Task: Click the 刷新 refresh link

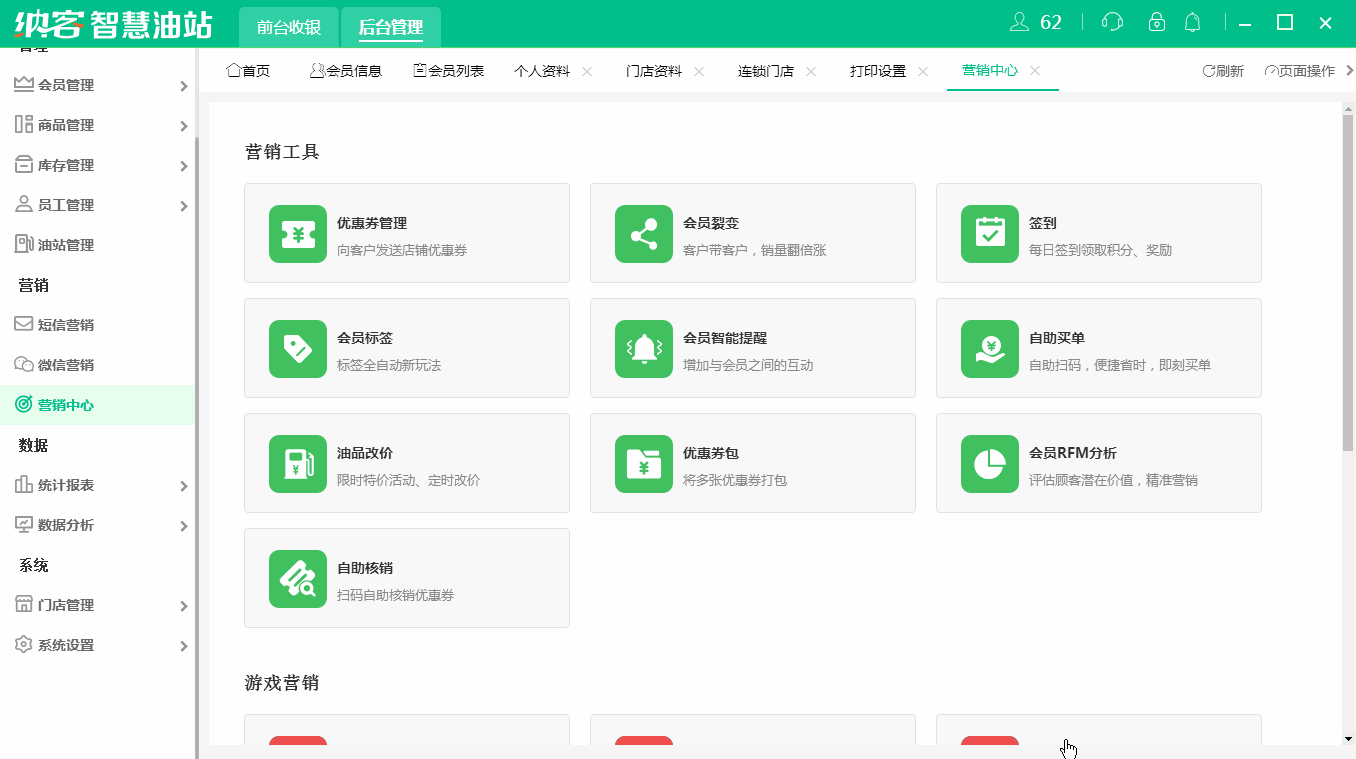Action: pos(1222,71)
